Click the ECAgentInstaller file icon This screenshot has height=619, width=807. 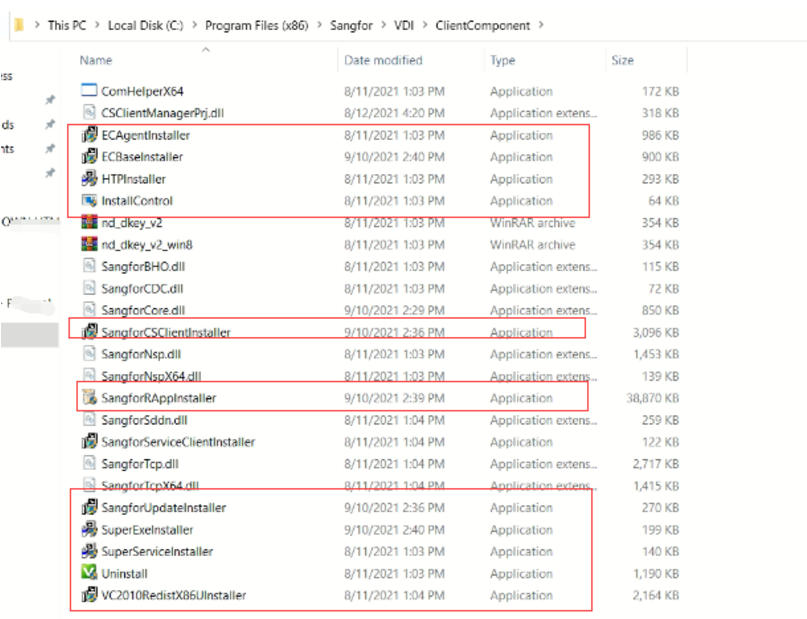tap(88, 135)
